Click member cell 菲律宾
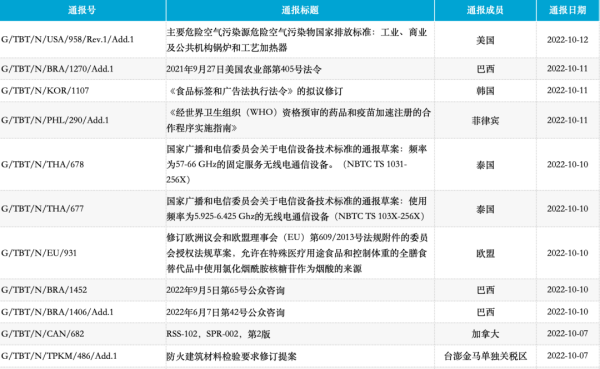This screenshot has width=600, height=369. 485,121
